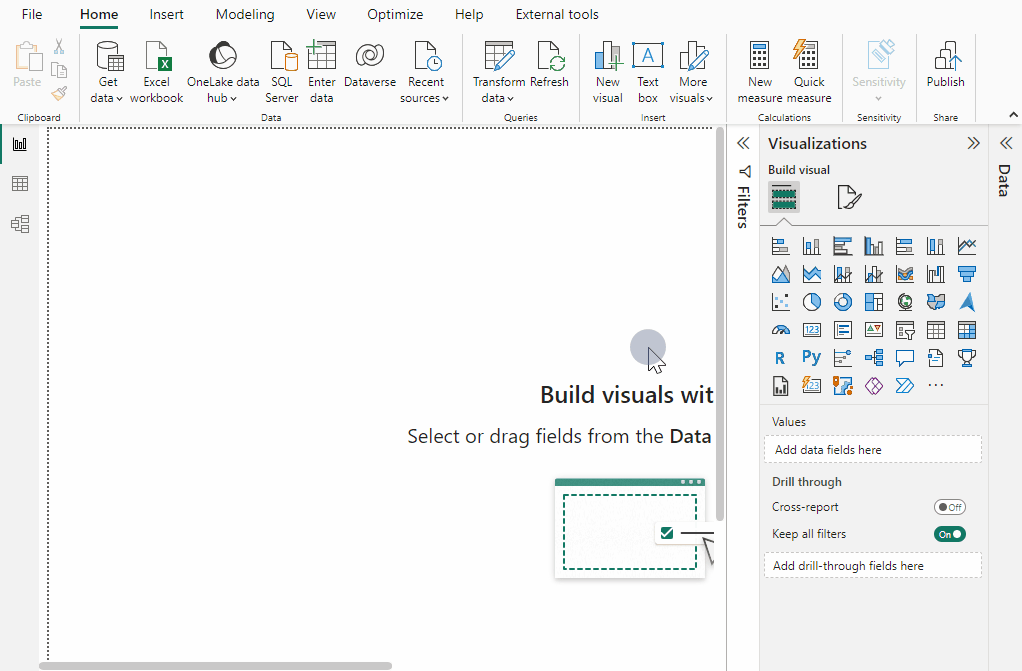Image resolution: width=1022 pixels, height=671 pixels.
Task: Expand the collapsed Data pane
Action: coord(1005,143)
